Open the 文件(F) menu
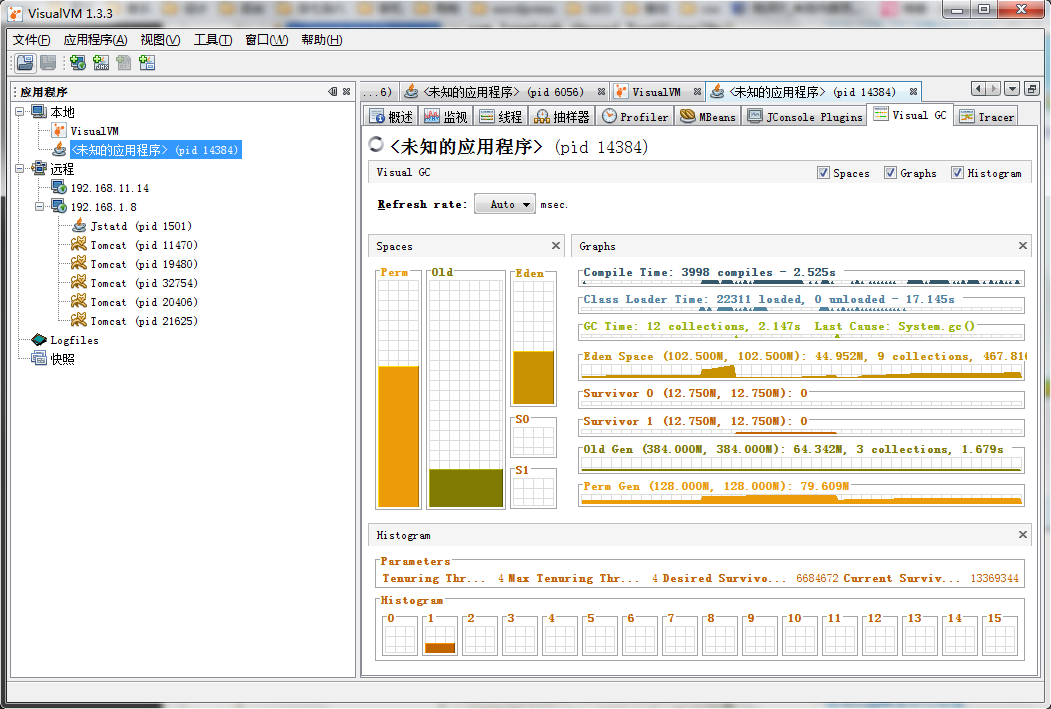The image size is (1051, 709). click(x=32, y=40)
